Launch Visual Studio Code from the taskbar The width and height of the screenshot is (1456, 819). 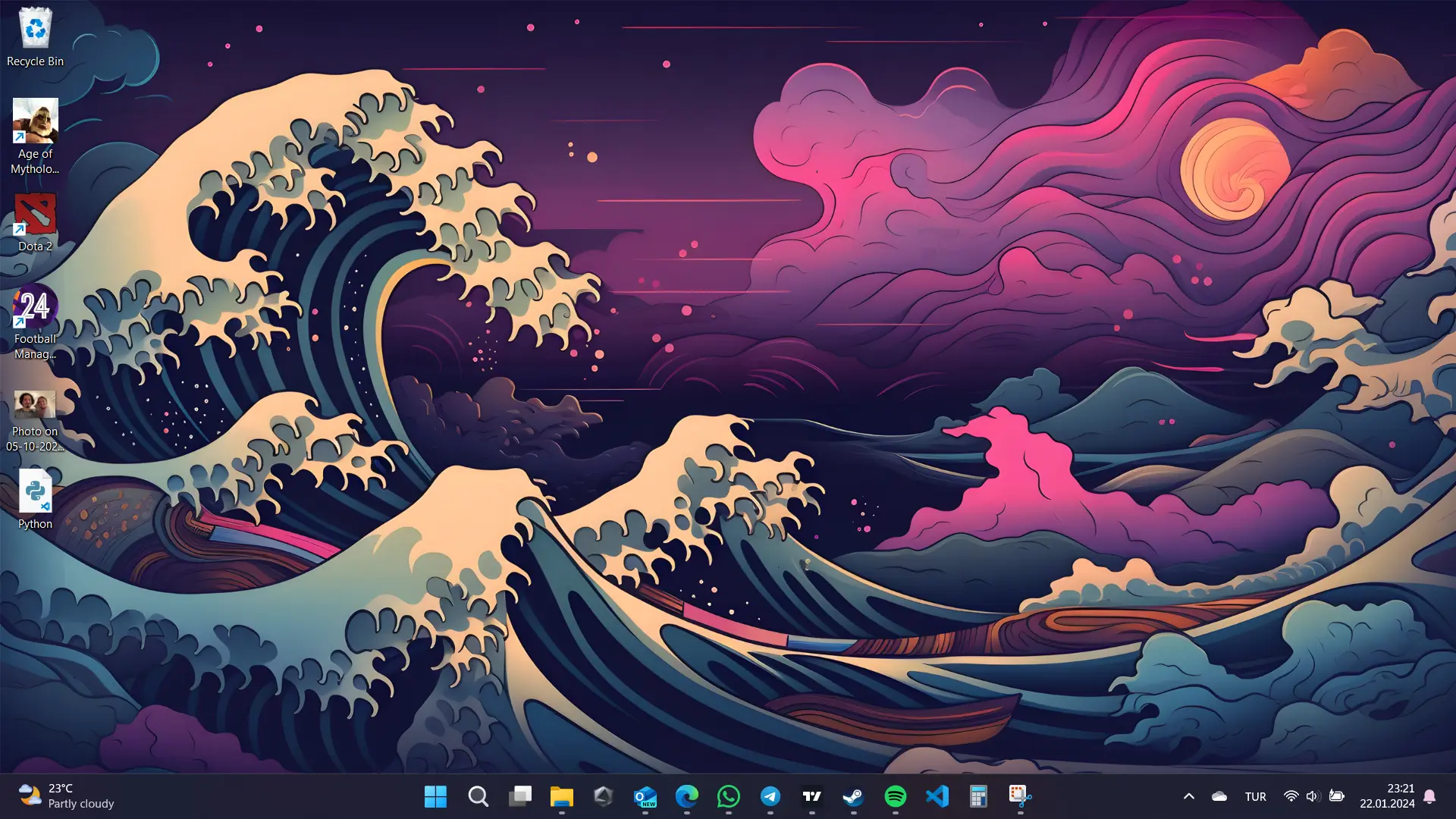(937, 796)
